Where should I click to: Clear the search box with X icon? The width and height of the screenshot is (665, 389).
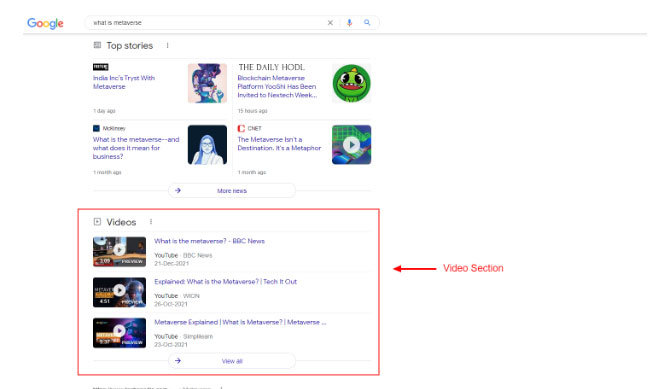point(330,22)
